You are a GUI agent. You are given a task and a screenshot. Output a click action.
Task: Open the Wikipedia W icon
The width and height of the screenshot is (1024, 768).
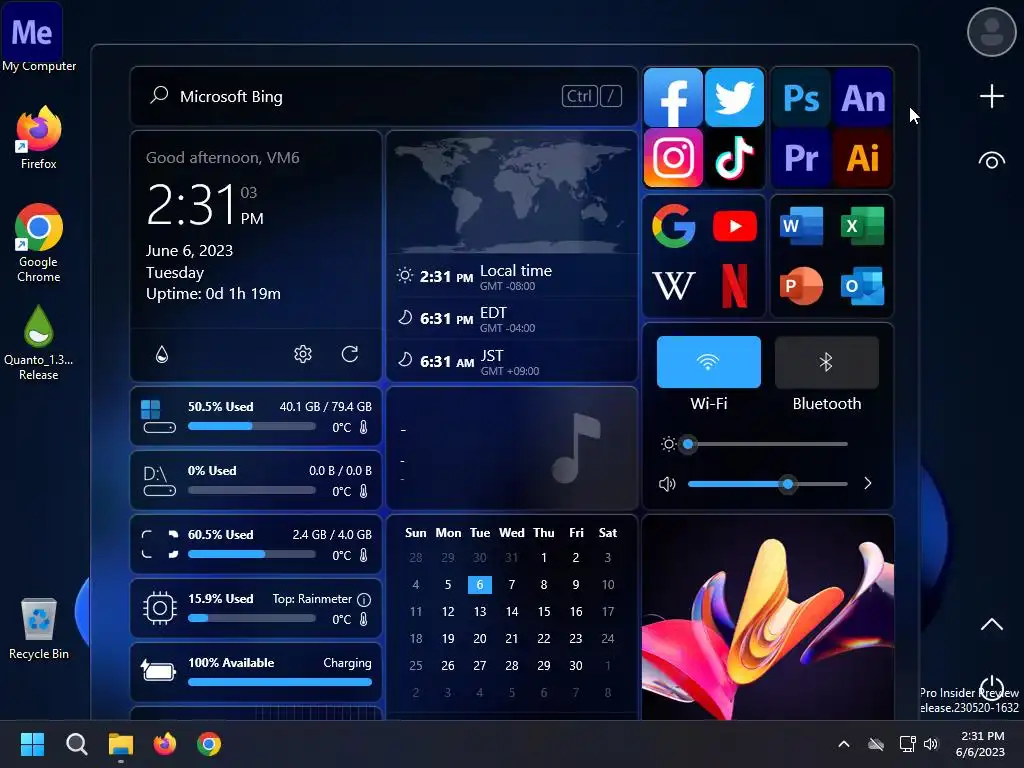[x=673, y=285]
